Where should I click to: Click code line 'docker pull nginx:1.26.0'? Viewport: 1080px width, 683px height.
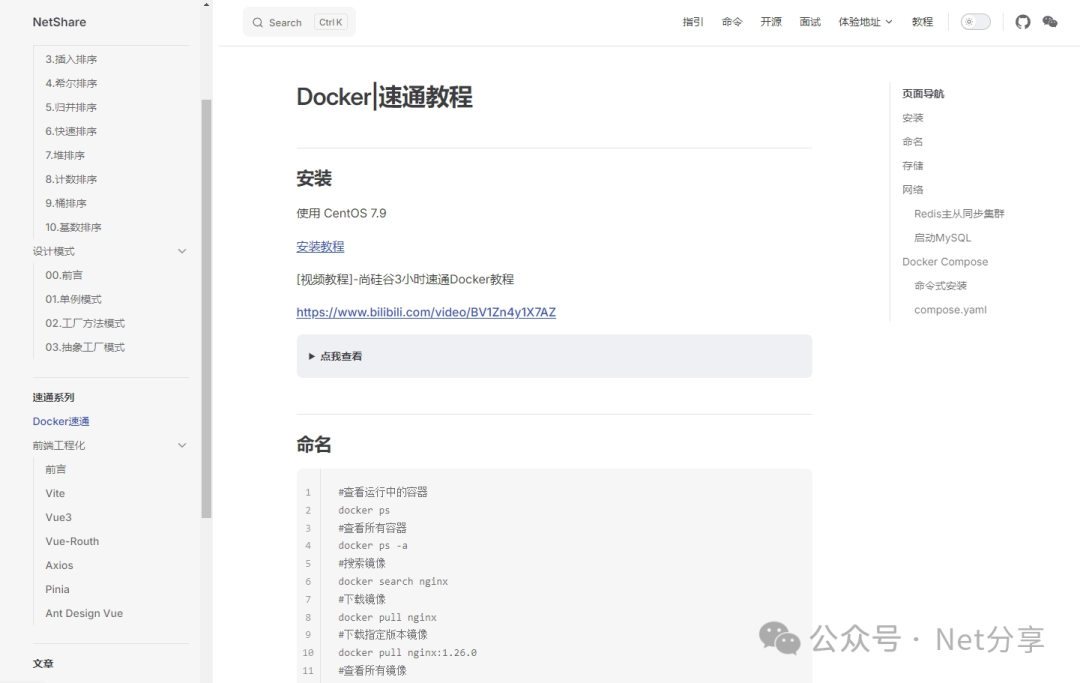[x=407, y=653]
